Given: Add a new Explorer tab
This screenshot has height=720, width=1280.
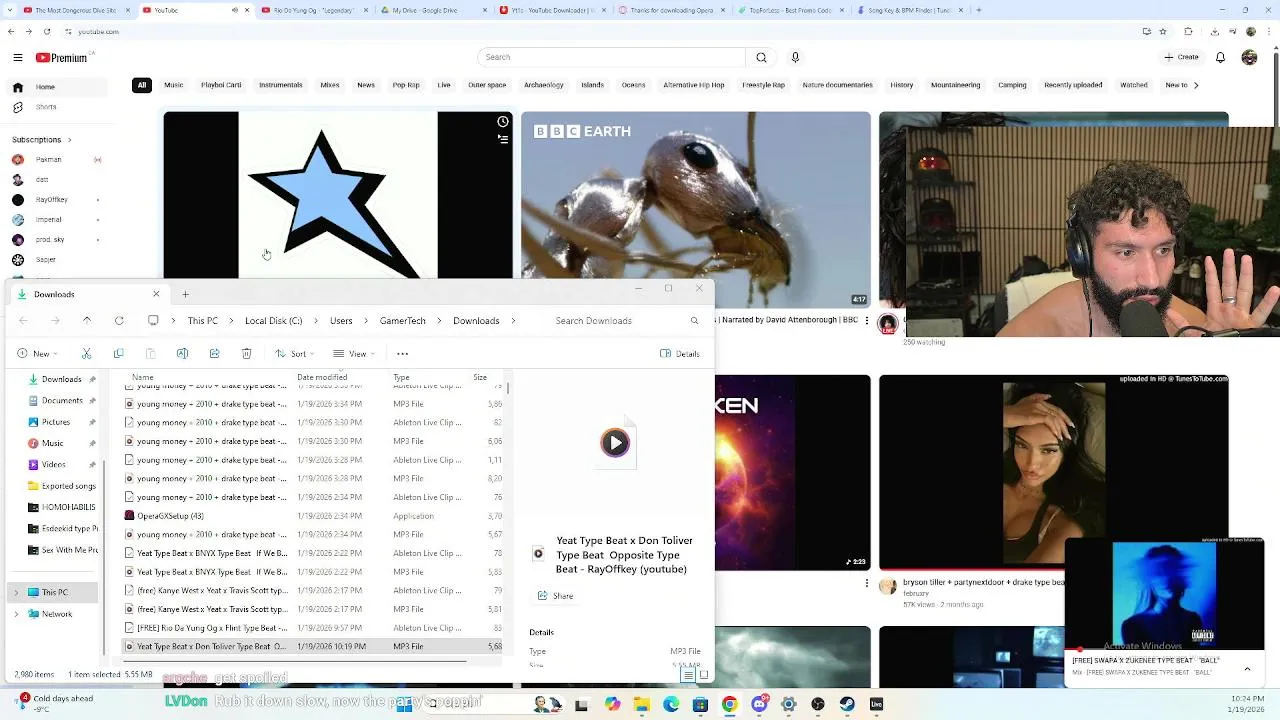Looking at the screenshot, I should pyautogui.click(x=185, y=294).
